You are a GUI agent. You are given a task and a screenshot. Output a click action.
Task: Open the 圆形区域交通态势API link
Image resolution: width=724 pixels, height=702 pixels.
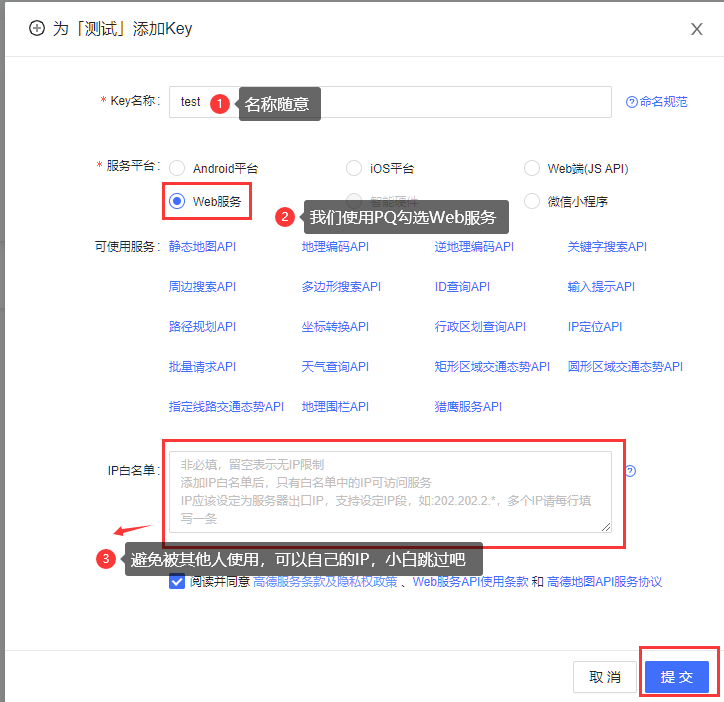click(x=625, y=367)
